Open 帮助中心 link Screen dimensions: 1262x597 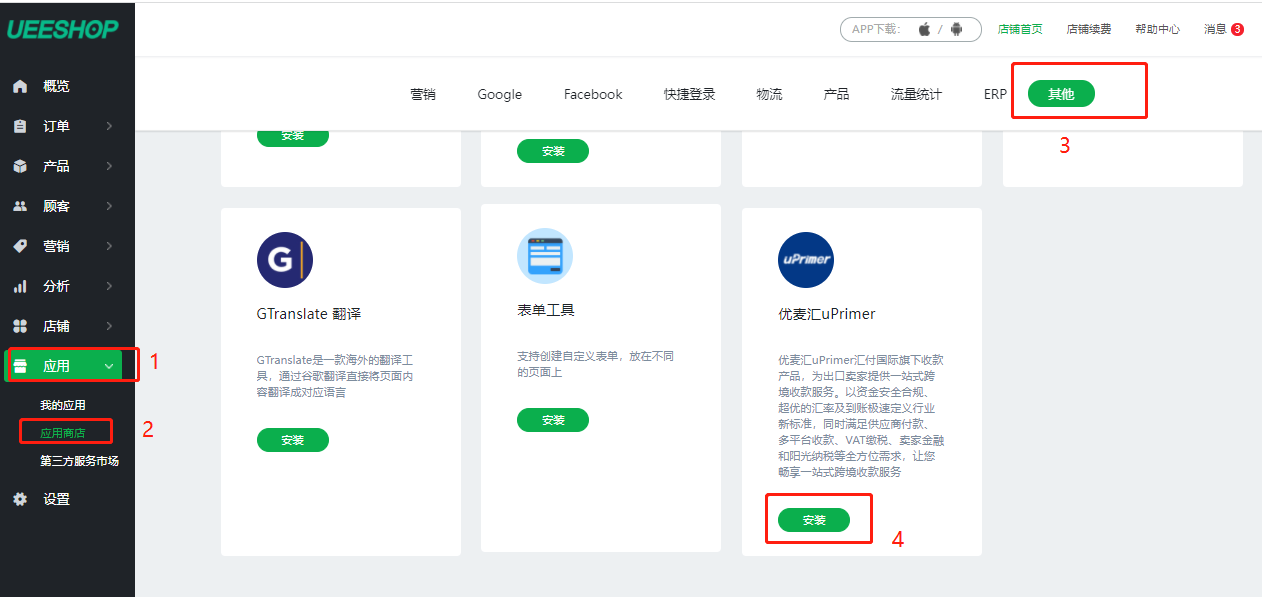pos(1157,29)
